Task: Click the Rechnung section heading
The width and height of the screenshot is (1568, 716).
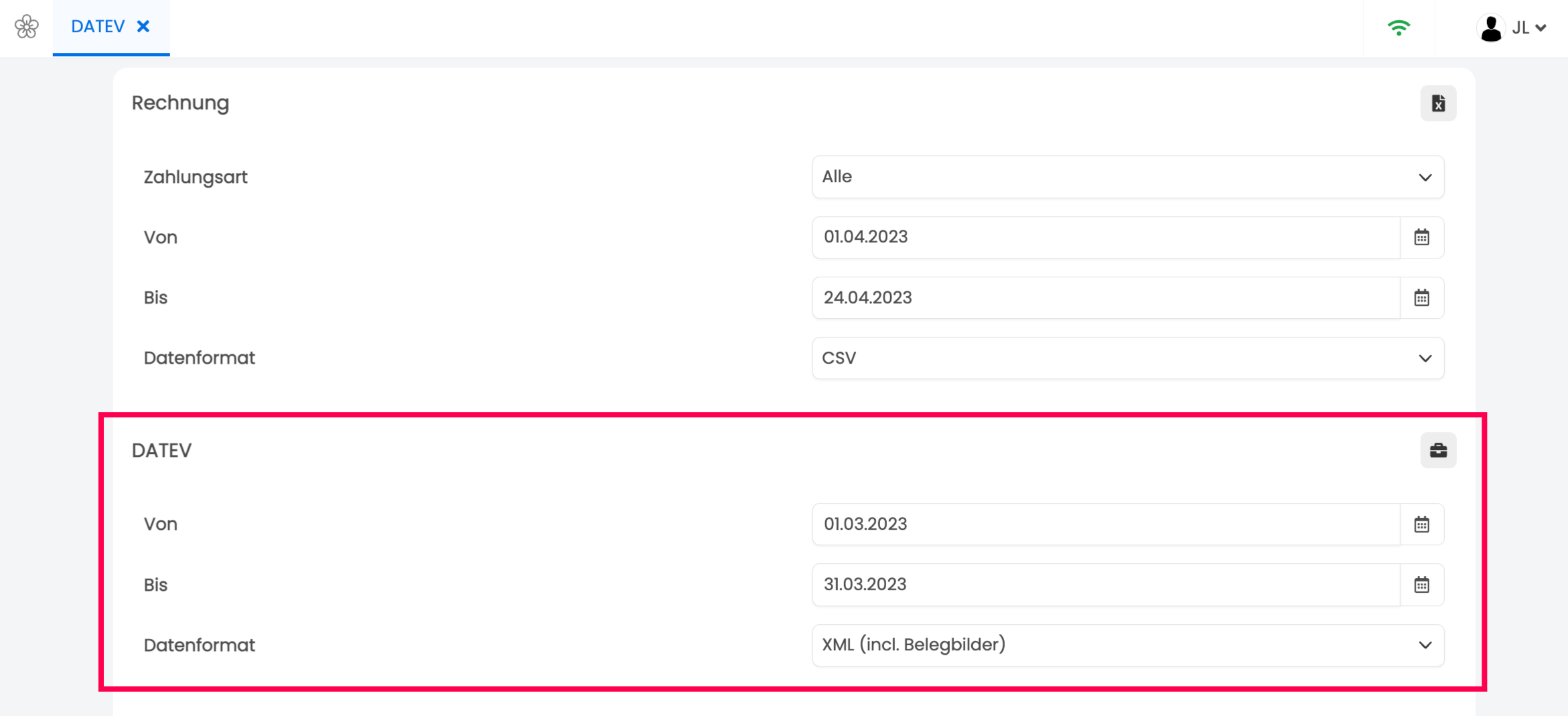Action: 180,103
